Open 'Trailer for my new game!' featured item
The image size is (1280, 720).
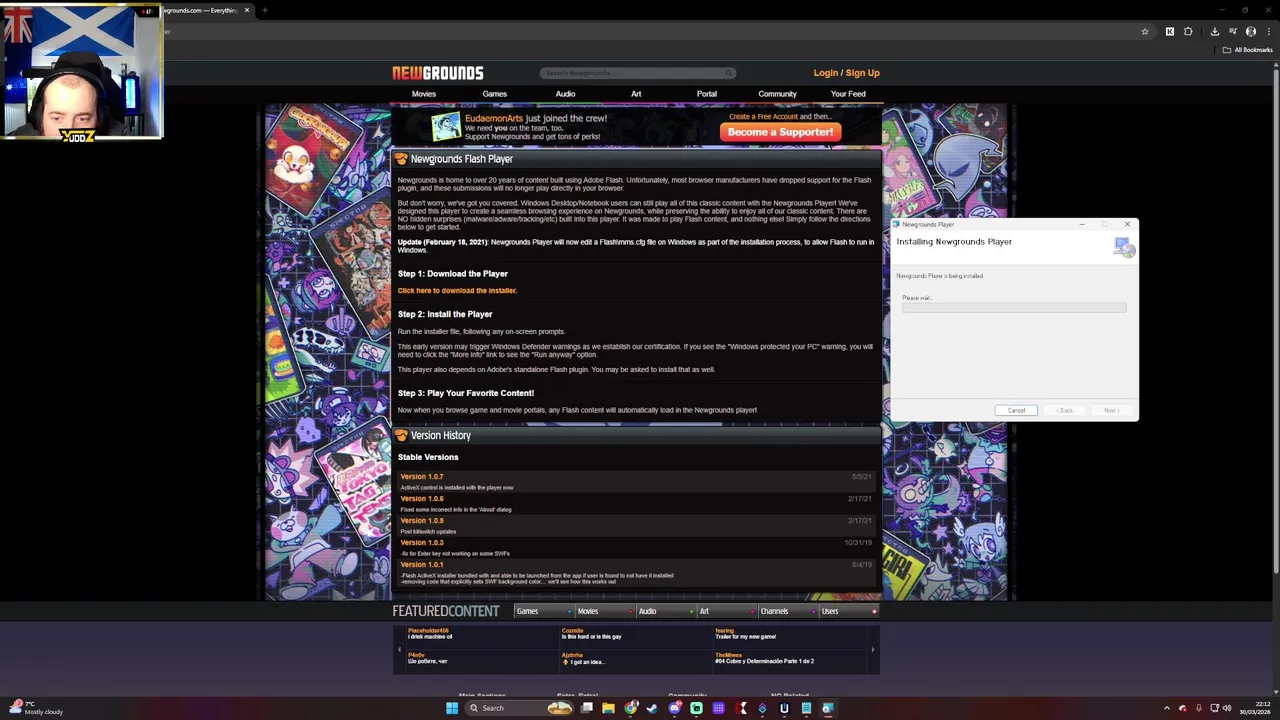click(745, 637)
